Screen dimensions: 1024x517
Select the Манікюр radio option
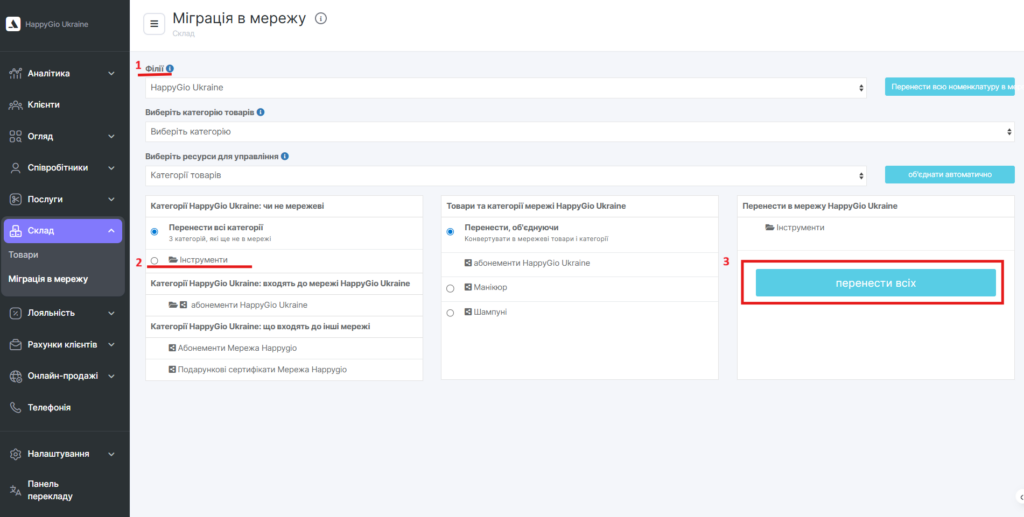tap(450, 288)
